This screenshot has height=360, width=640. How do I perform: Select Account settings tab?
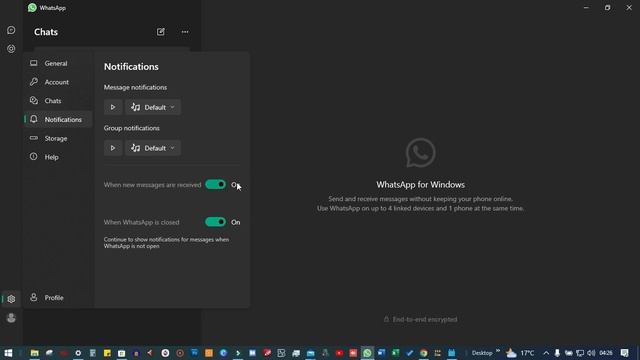(x=58, y=82)
